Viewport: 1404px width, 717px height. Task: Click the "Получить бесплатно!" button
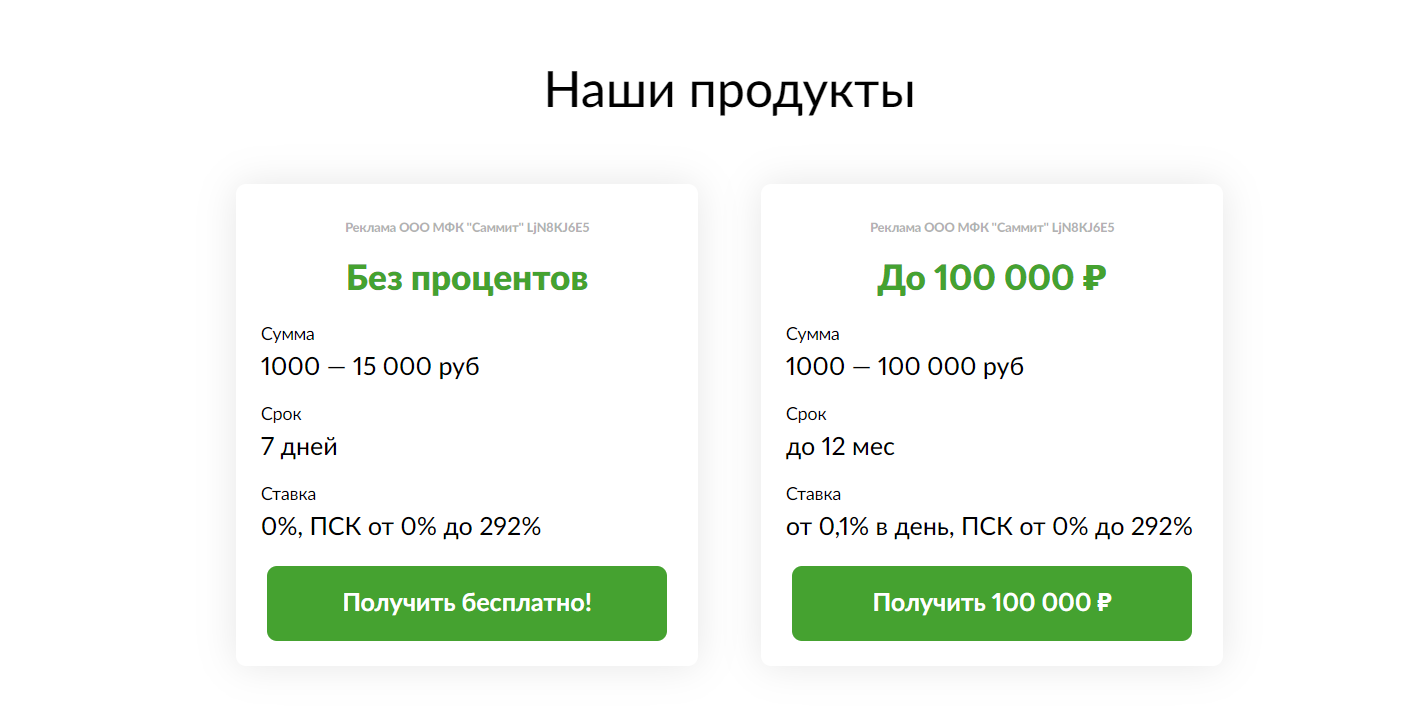[467, 603]
